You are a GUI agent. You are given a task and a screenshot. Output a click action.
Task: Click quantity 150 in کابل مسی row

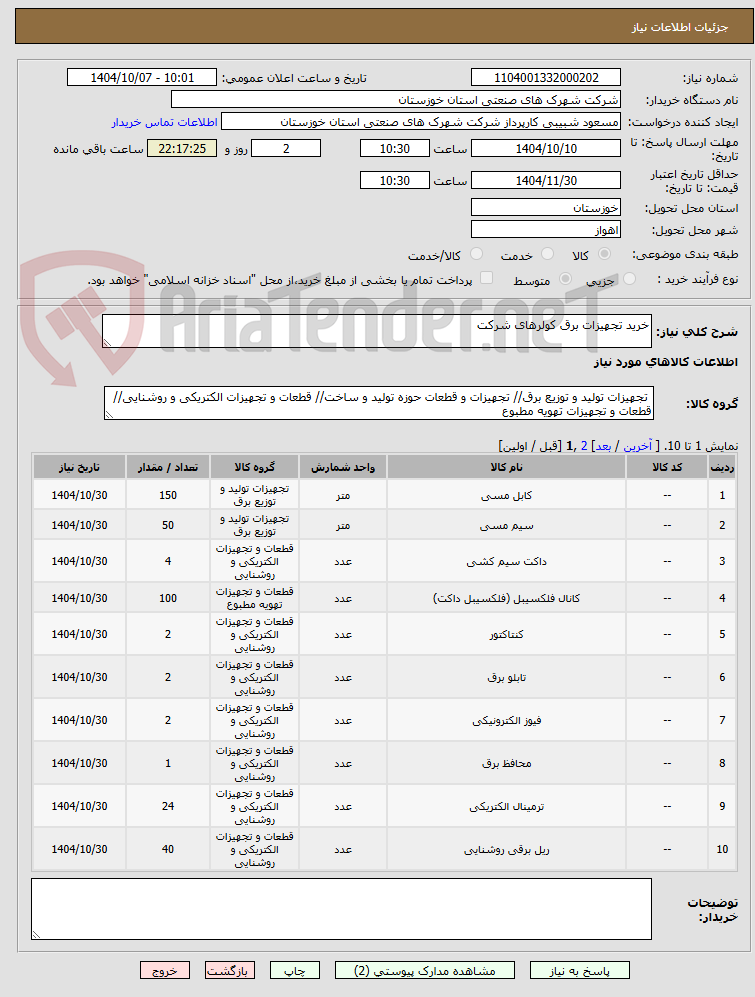(168, 495)
